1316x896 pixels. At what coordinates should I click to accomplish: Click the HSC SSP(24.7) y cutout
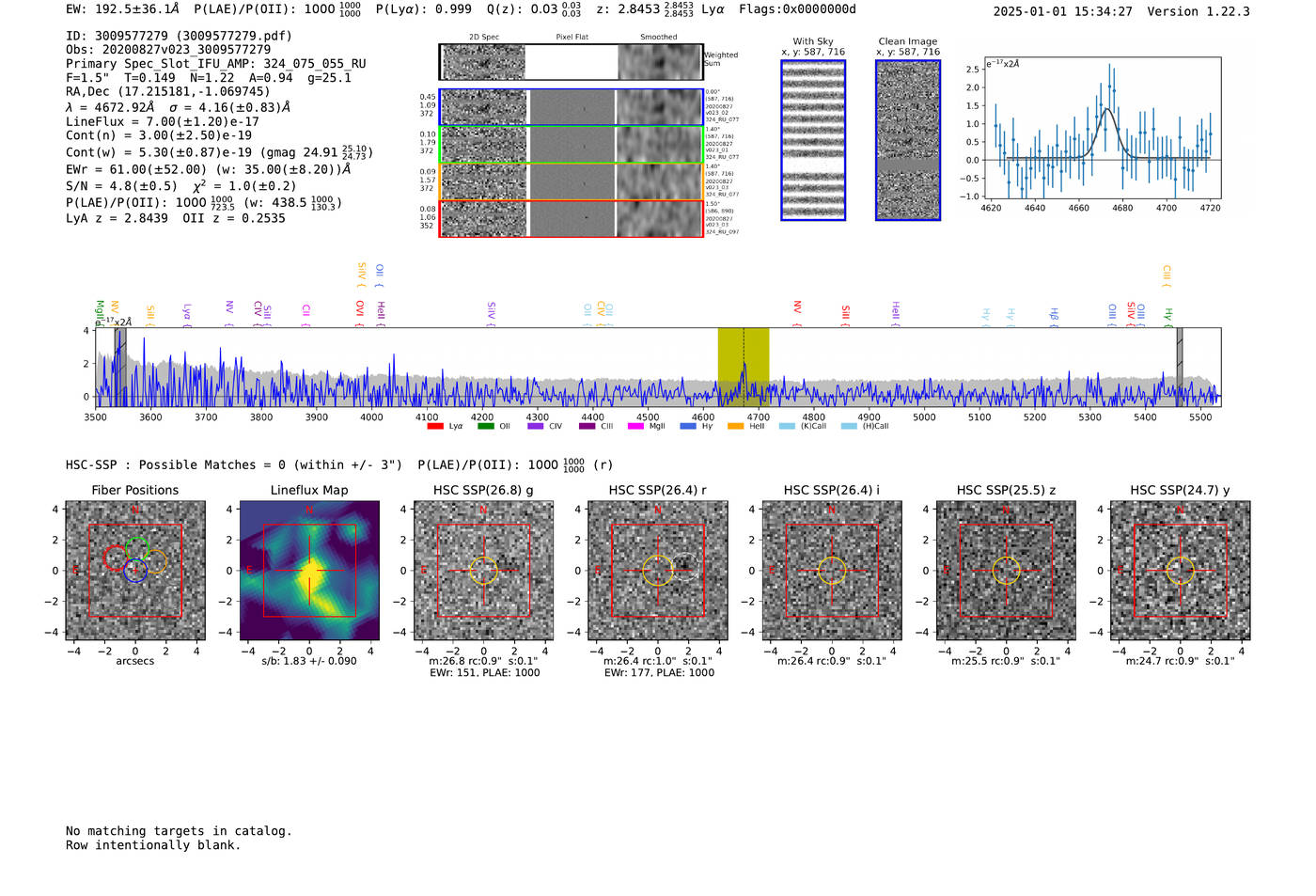1181,571
